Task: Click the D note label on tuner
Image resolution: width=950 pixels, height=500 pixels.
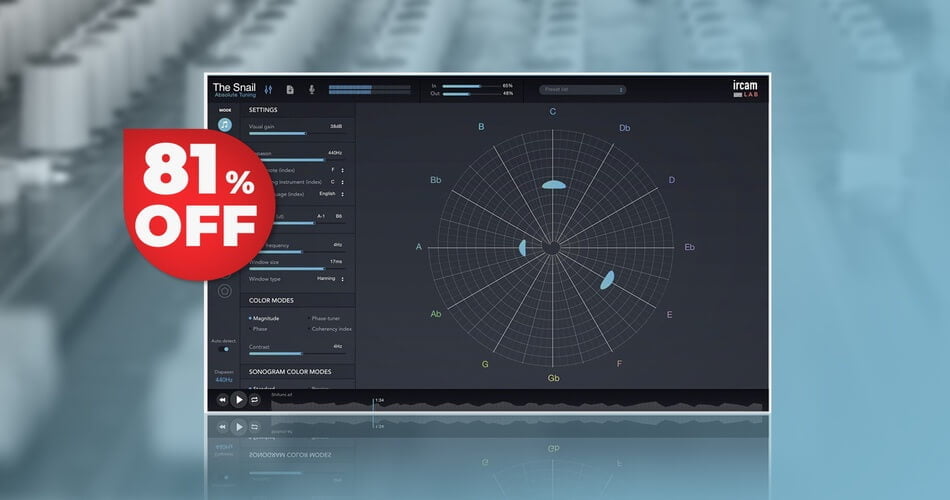Action: pyautogui.click(x=671, y=180)
